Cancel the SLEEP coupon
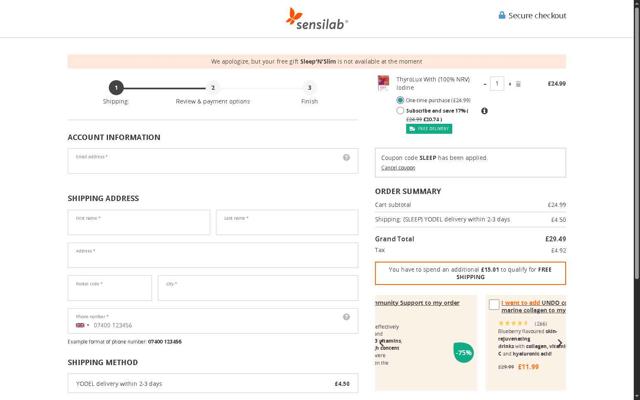Viewport: 640px width, 400px height. coord(398,168)
